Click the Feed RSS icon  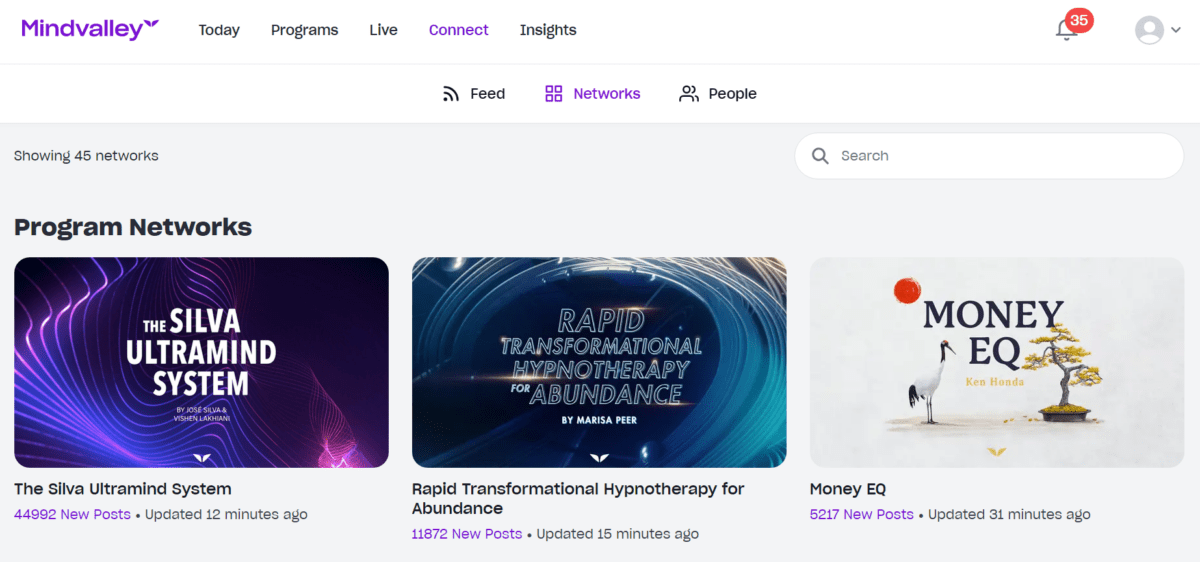(451, 94)
